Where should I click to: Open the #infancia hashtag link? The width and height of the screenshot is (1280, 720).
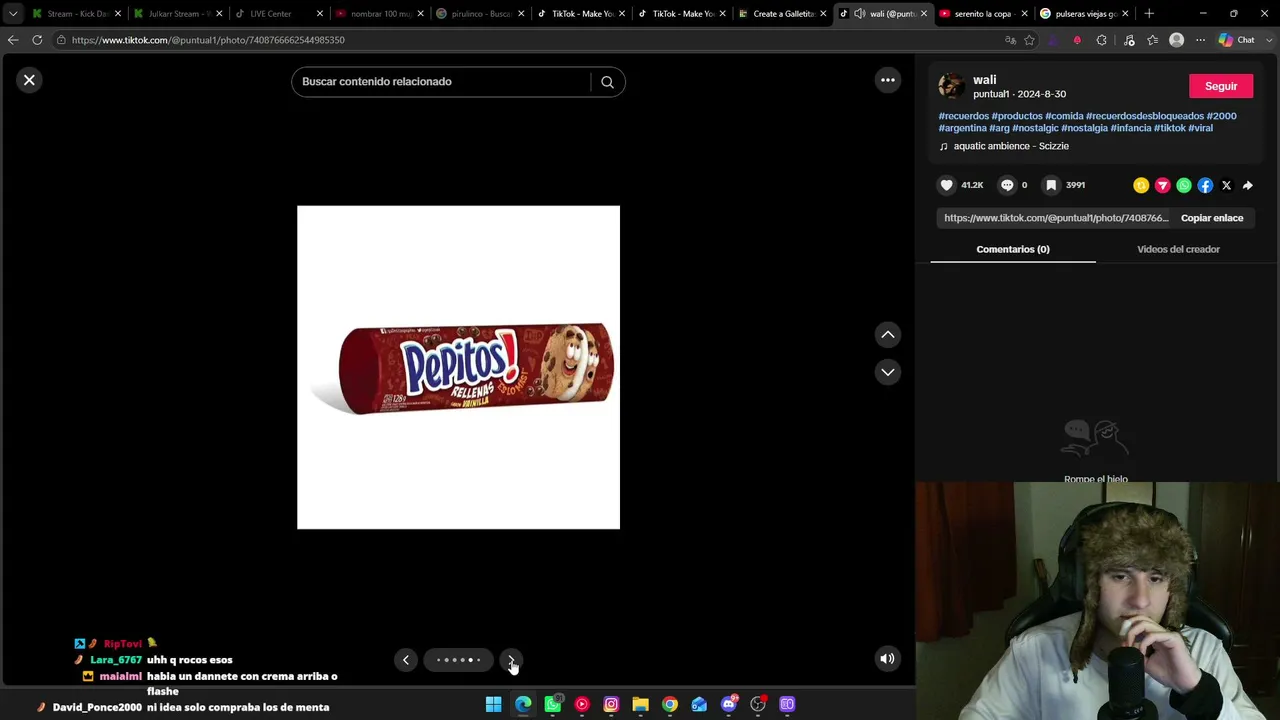pos(1131,128)
